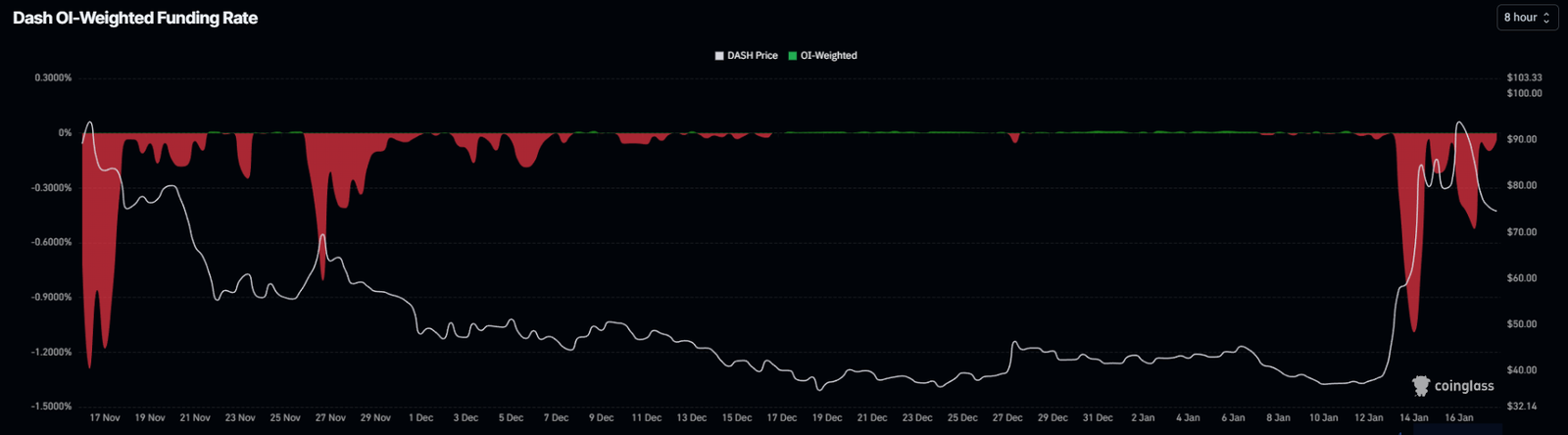Click the $90.00 price axis label
This screenshot has width=1568, height=435.
tap(1522, 139)
